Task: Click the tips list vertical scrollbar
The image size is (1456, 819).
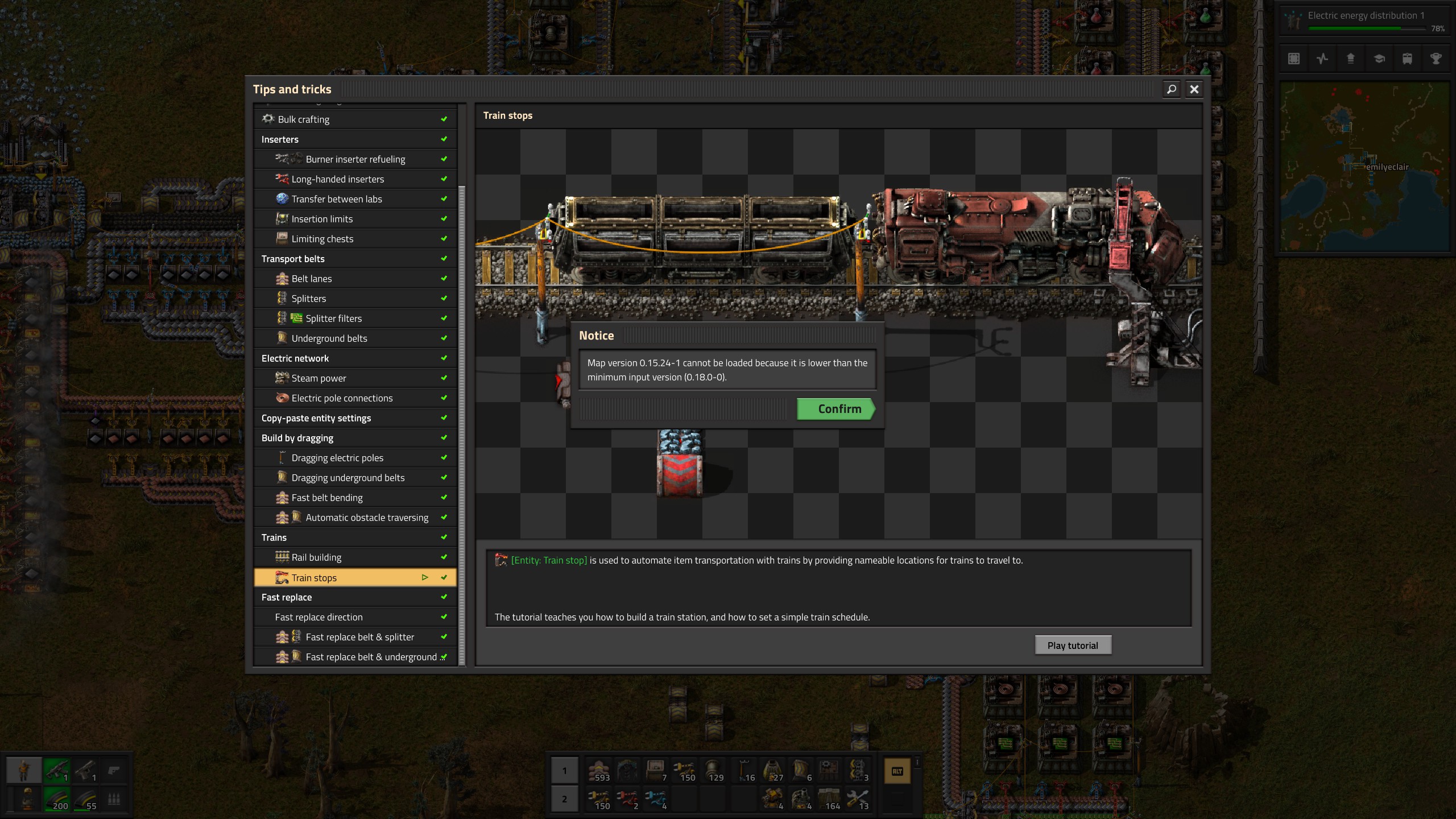Action: click(x=462, y=425)
